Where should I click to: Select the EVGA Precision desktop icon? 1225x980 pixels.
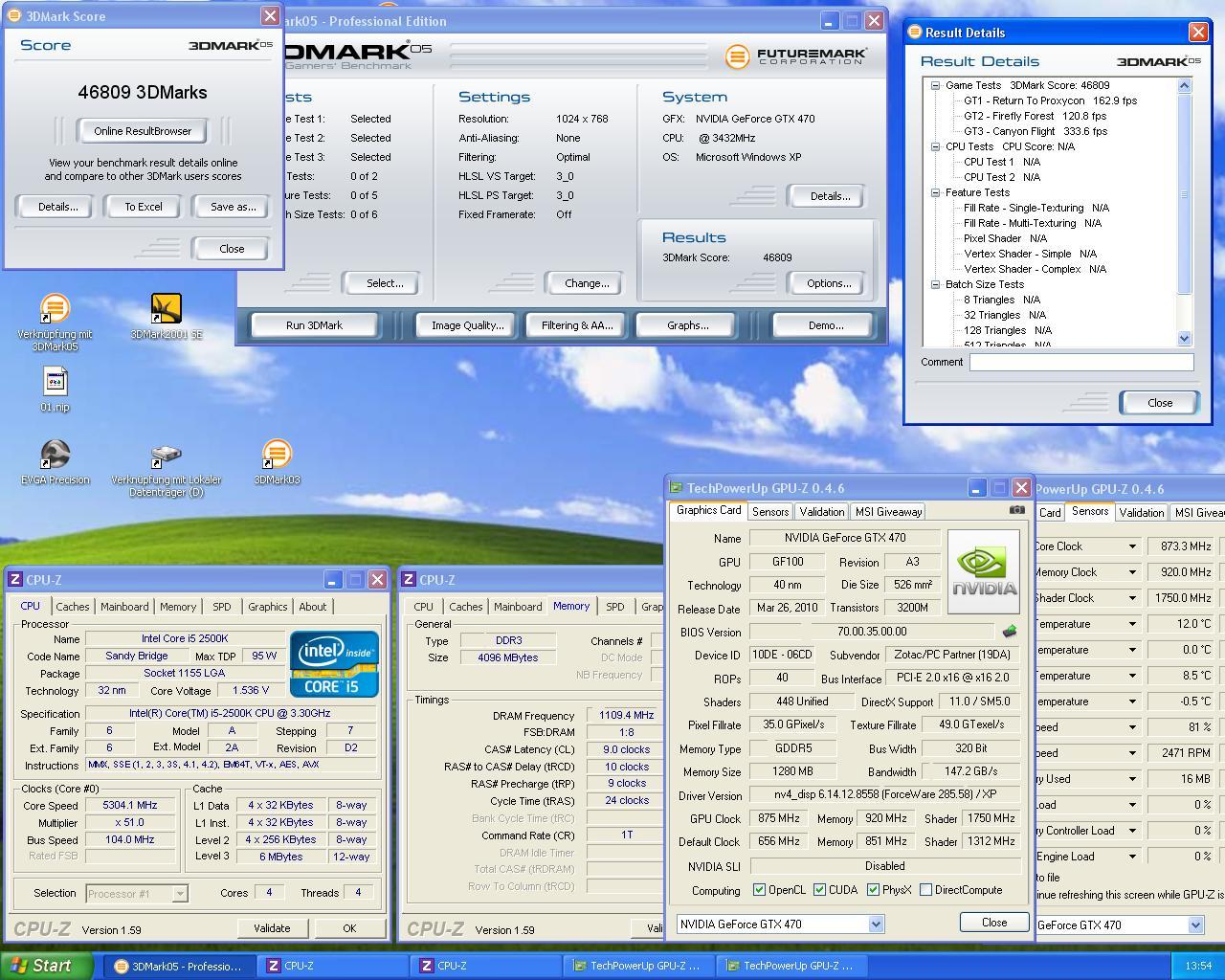tap(55, 455)
